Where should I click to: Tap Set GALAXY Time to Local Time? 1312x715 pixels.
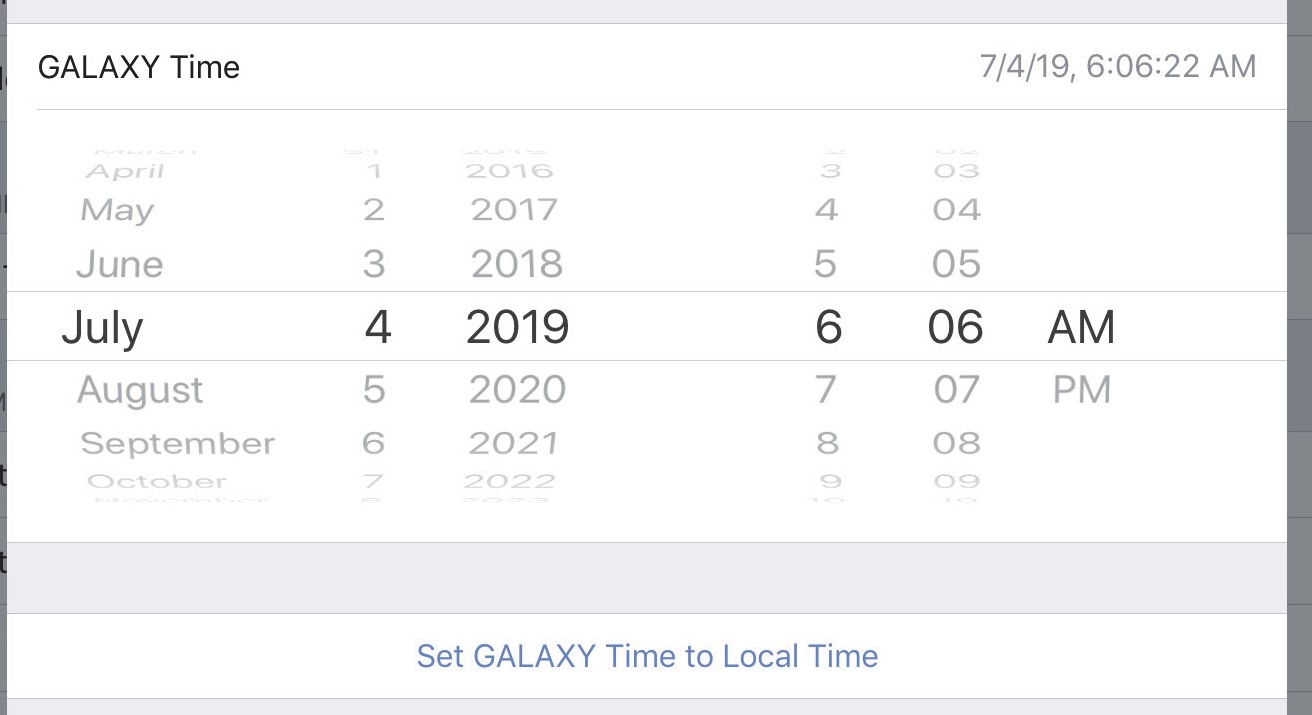coord(647,656)
